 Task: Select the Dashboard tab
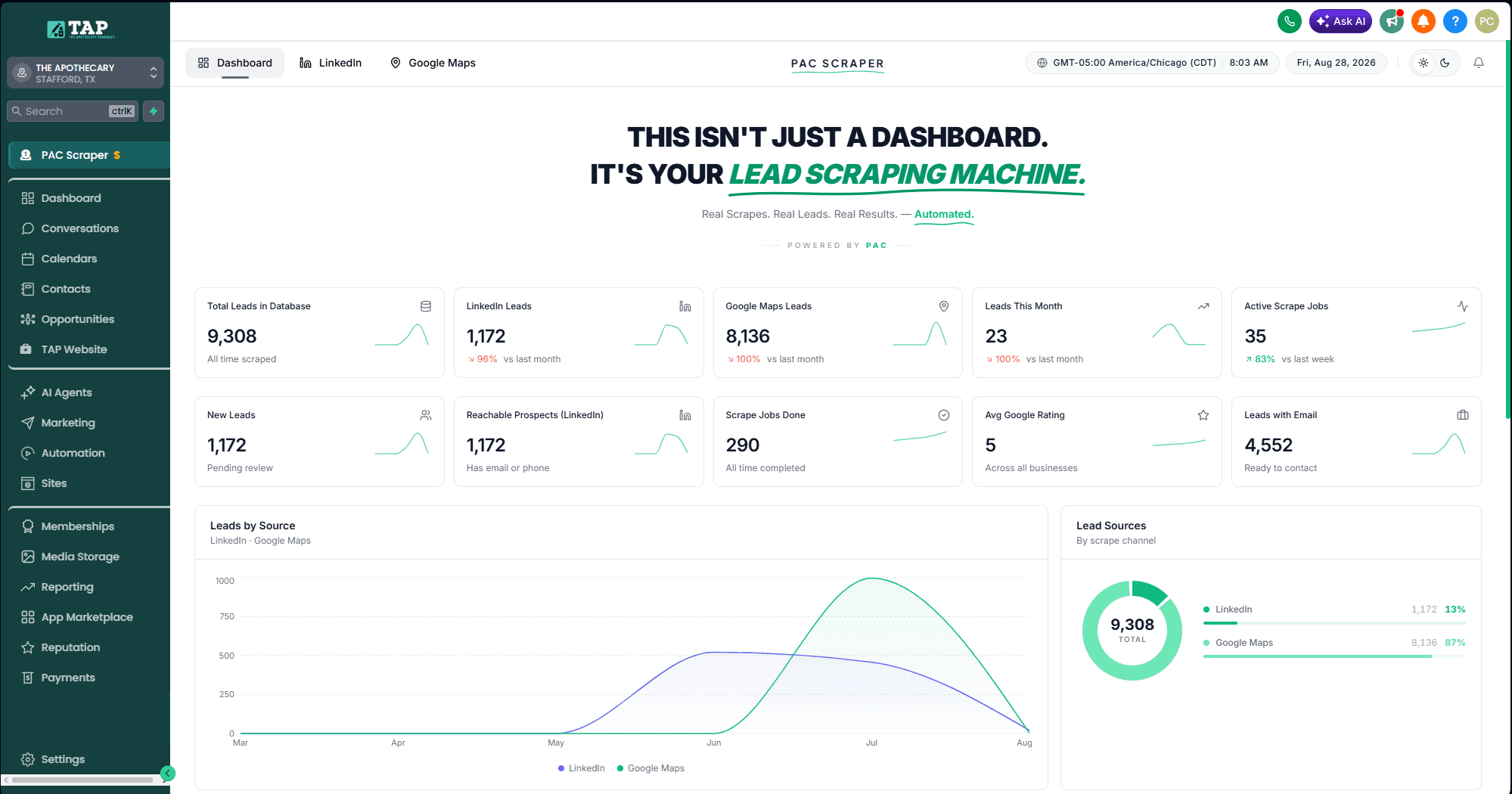235,63
